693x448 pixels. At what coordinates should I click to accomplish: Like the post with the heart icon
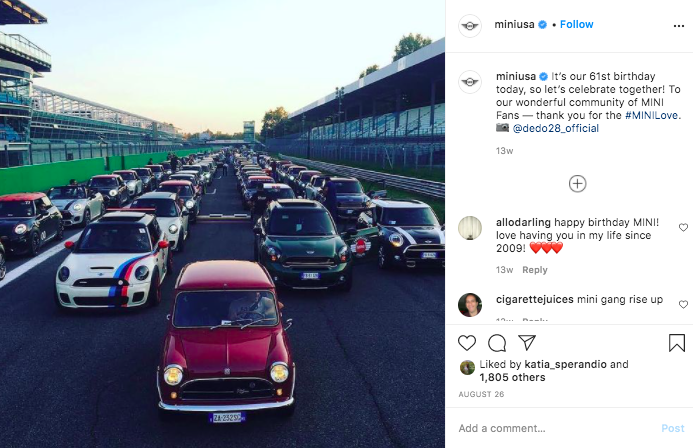tap(467, 343)
